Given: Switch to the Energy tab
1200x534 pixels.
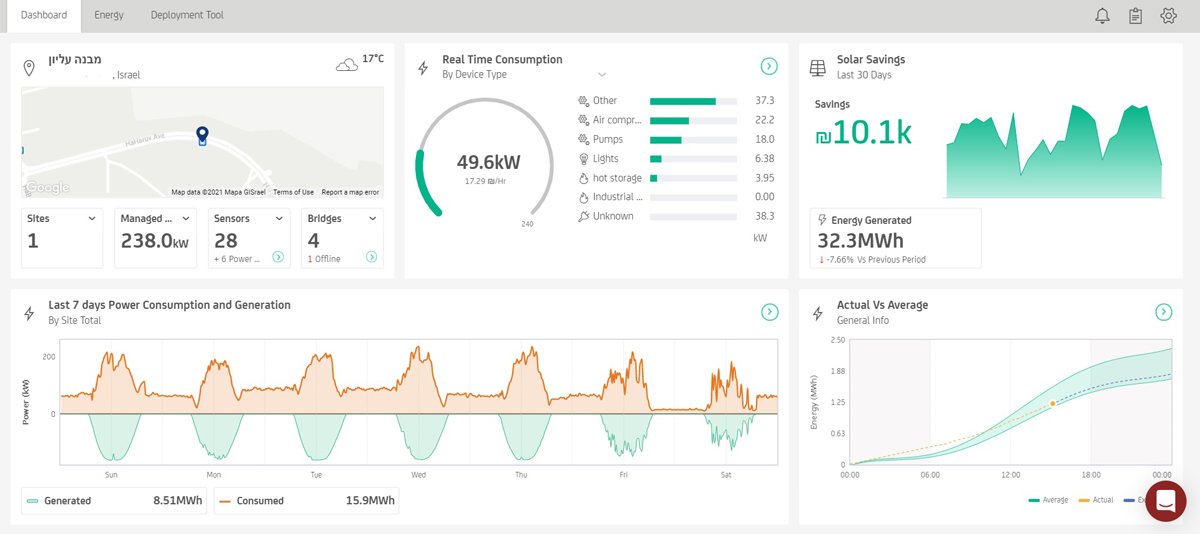Looking at the screenshot, I should click(109, 15).
